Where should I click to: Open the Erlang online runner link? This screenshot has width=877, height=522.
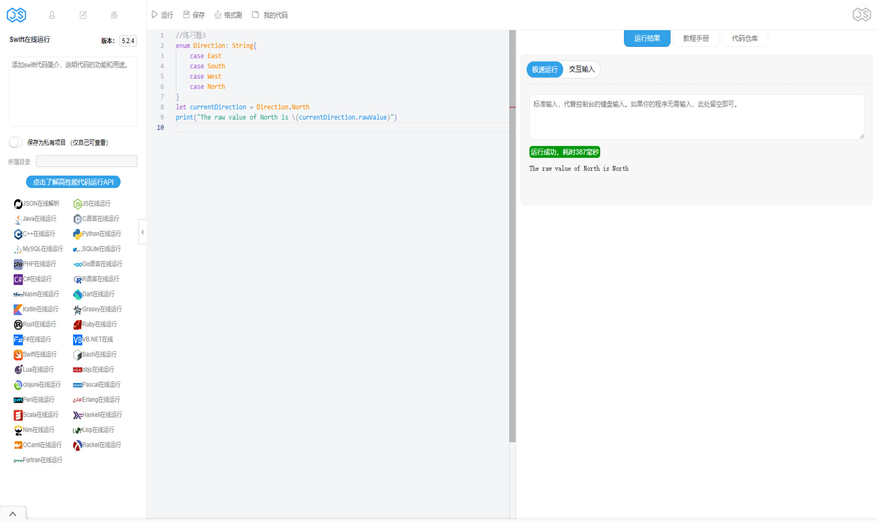(96, 400)
